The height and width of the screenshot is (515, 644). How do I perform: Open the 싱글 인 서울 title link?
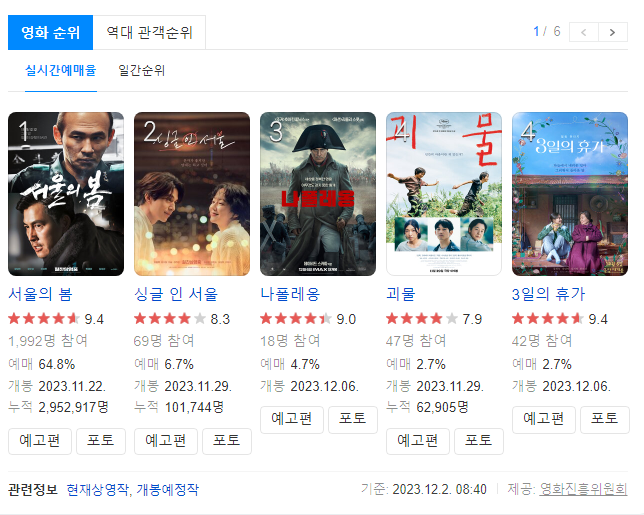[176, 294]
